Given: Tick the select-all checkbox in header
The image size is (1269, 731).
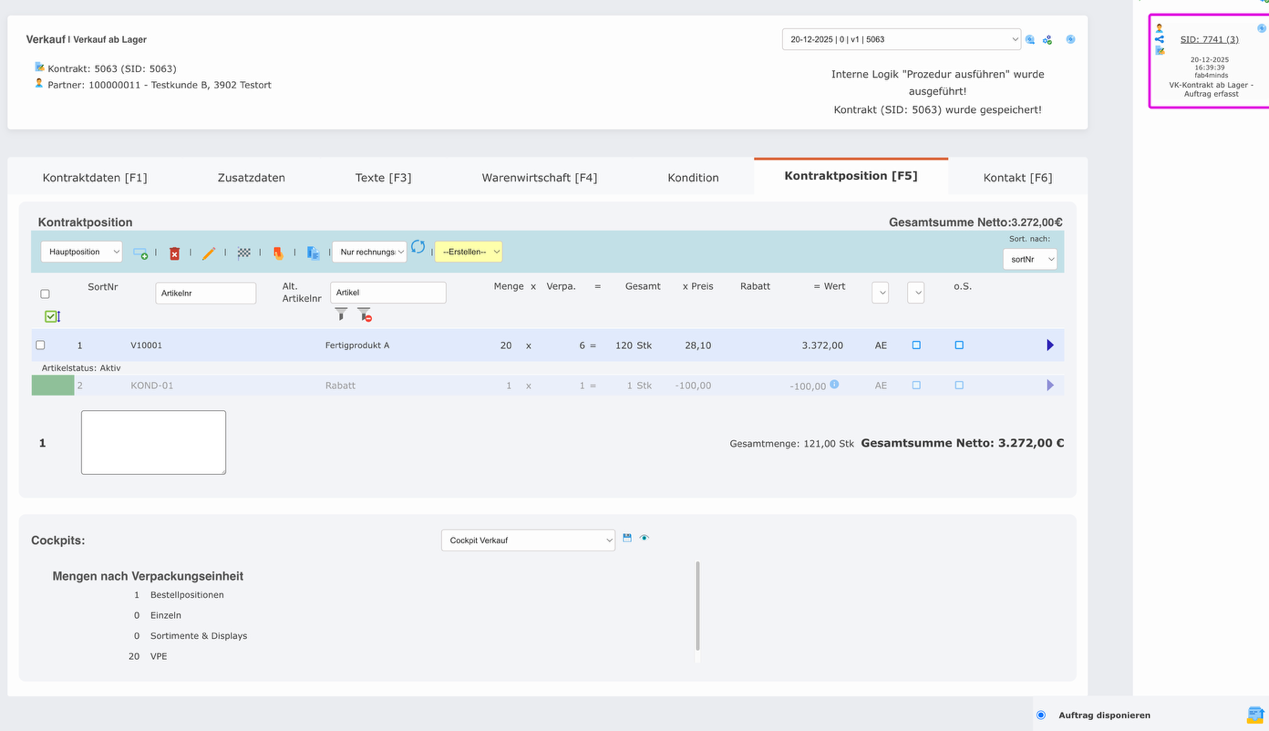Looking at the screenshot, I should coord(45,294).
